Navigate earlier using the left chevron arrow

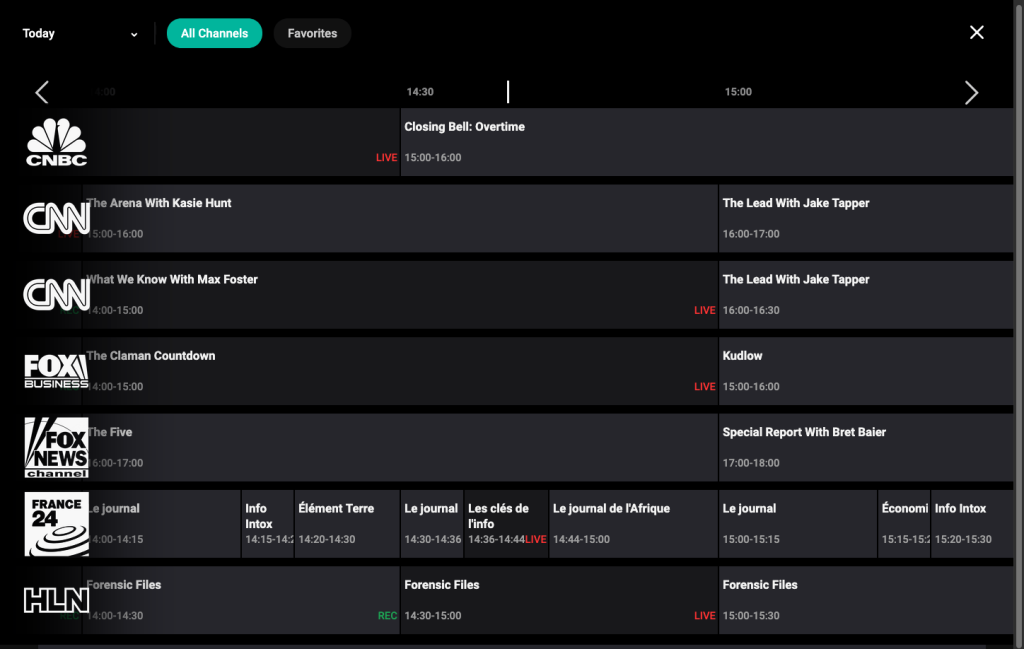click(41, 92)
